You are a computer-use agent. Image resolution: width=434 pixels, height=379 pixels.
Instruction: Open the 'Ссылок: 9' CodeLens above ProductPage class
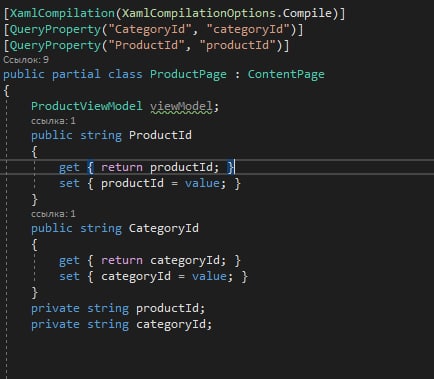coord(26,60)
